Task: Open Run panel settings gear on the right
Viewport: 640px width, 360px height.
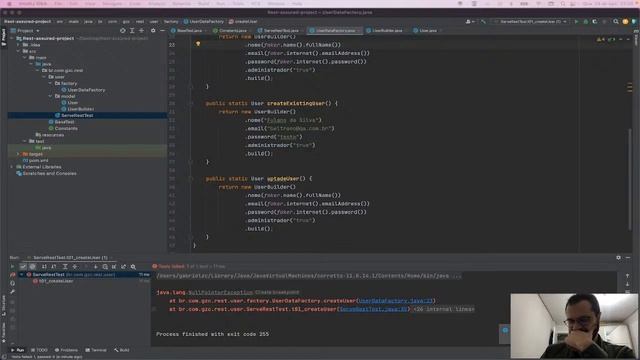Action: (x=618, y=258)
